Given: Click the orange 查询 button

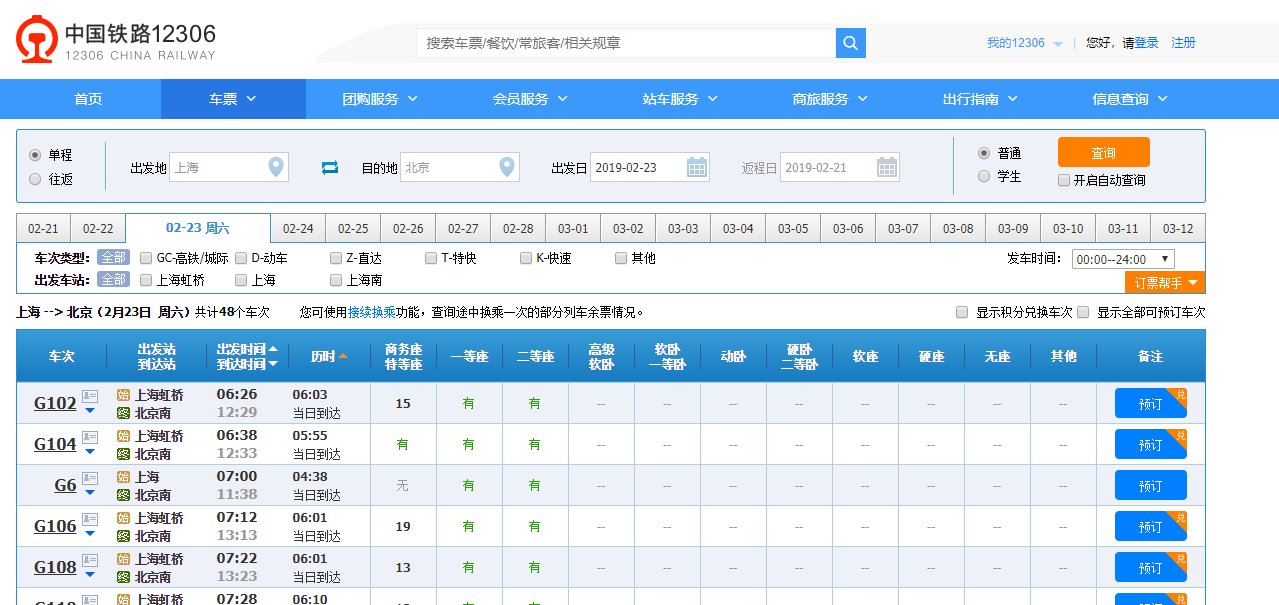Looking at the screenshot, I should [x=1102, y=152].
